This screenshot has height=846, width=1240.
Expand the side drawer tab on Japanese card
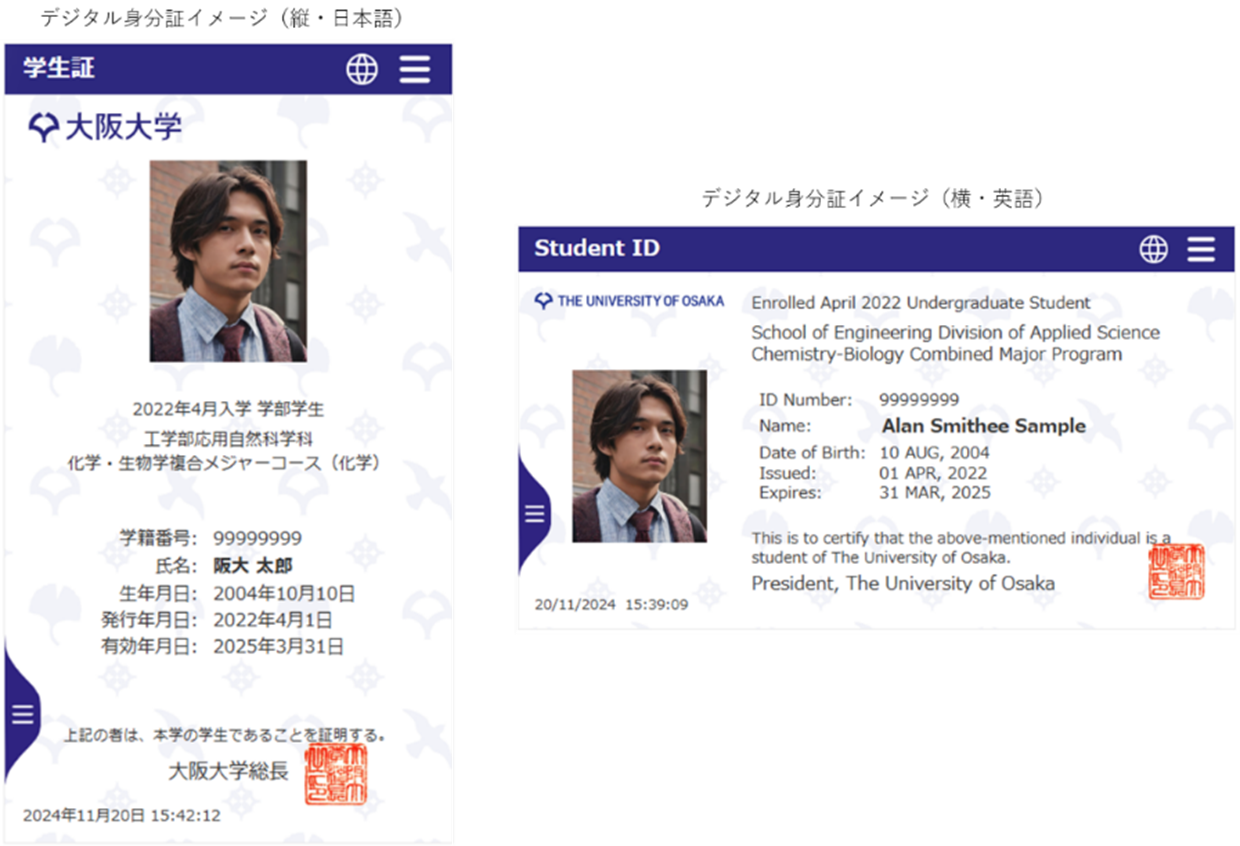tap(21, 713)
